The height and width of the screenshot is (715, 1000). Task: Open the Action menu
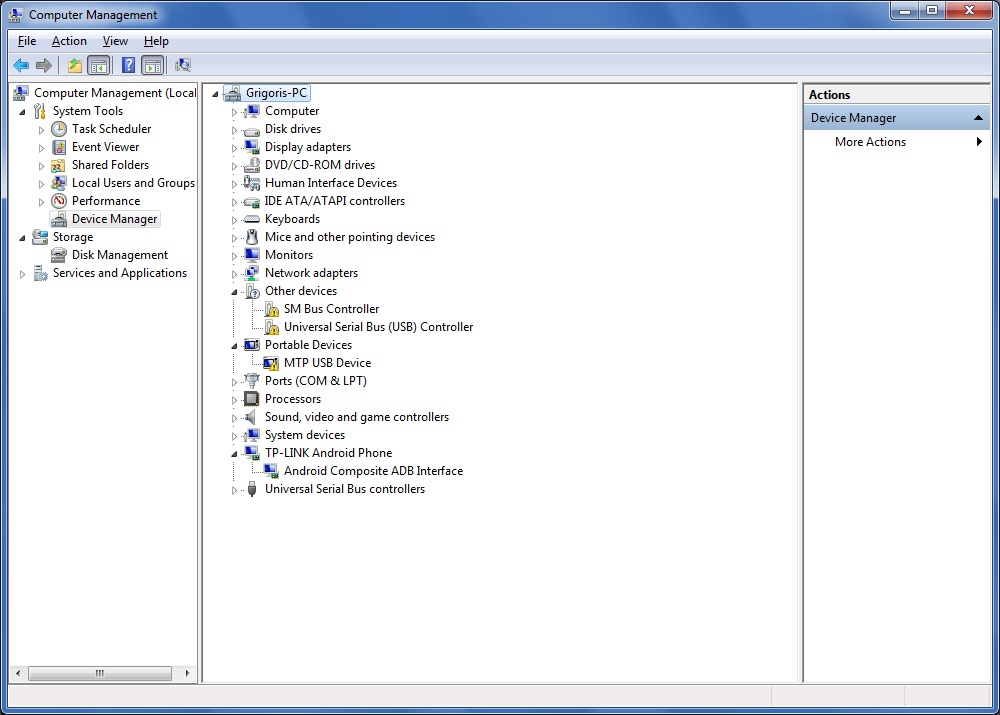tap(69, 41)
